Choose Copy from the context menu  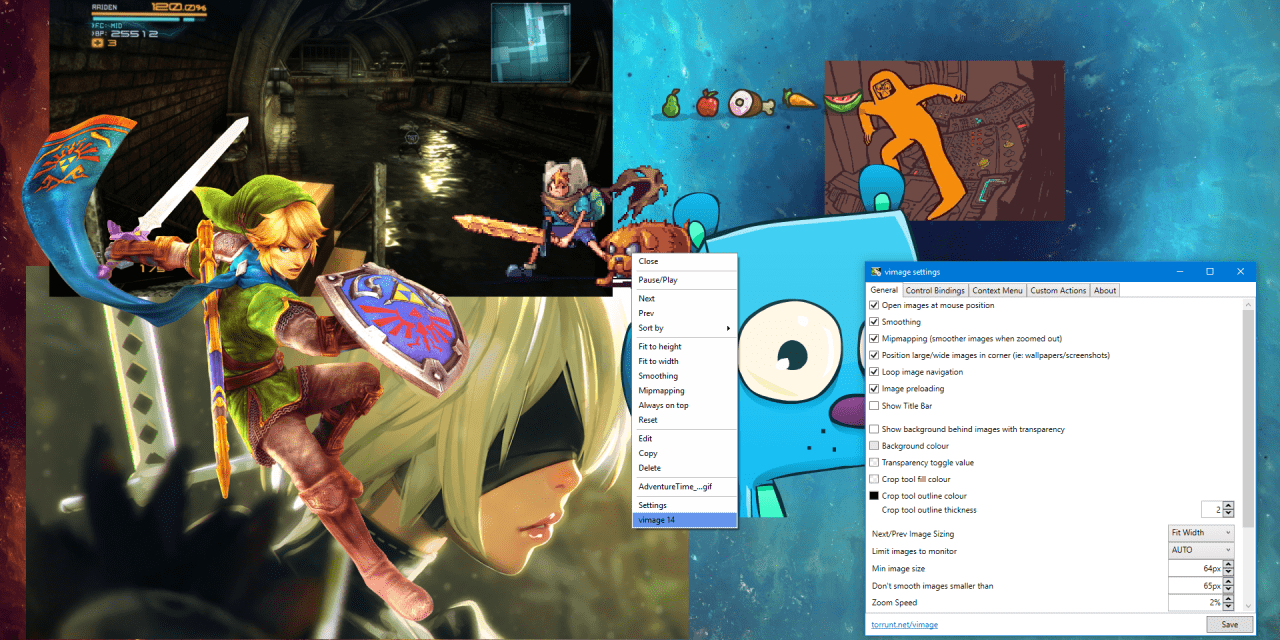(x=684, y=453)
